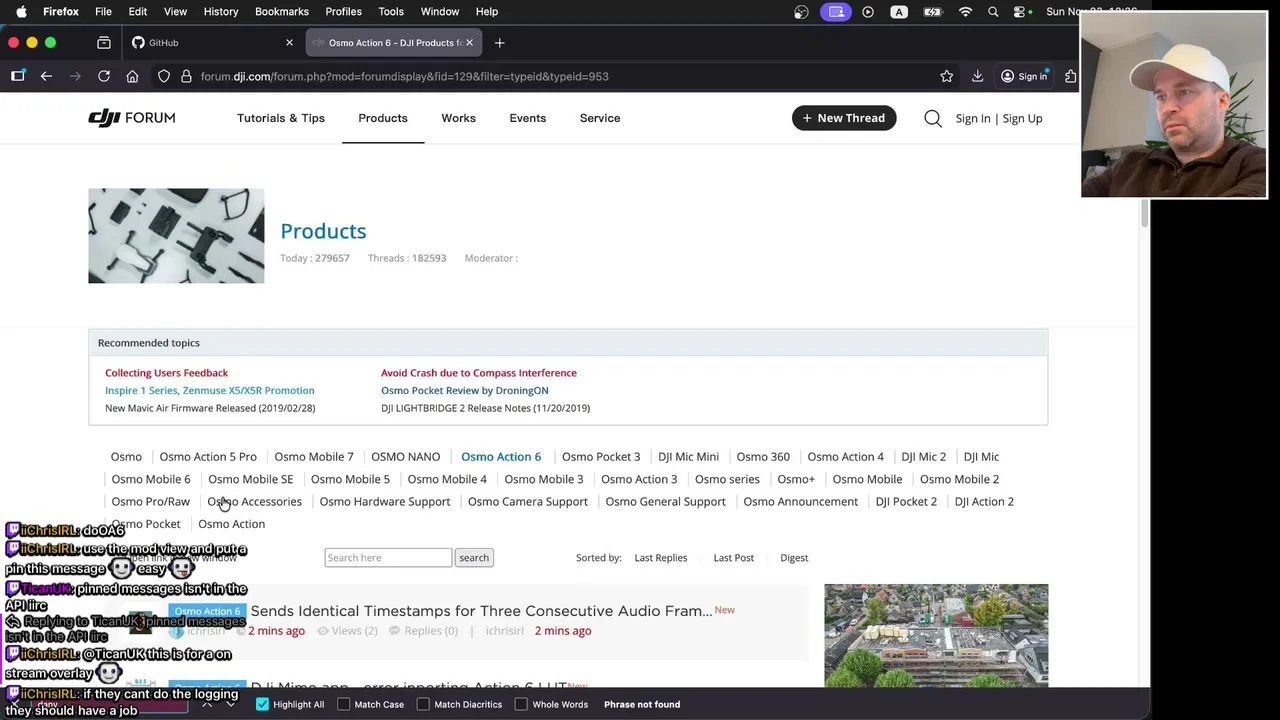The image size is (1280, 720).
Task: Open the History menu in menu bar
Action: pyautogui.click(x=221, y=12)
